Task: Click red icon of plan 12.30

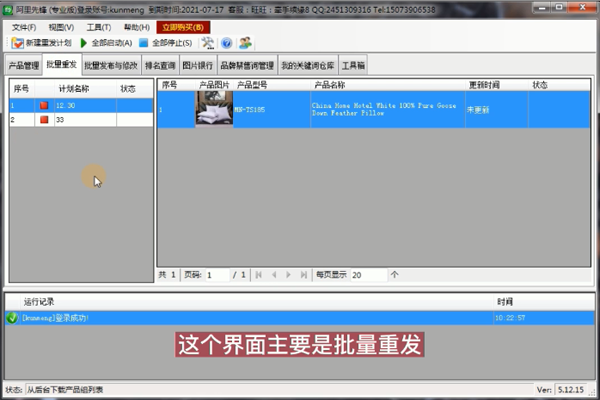Action: coord(43,105)
